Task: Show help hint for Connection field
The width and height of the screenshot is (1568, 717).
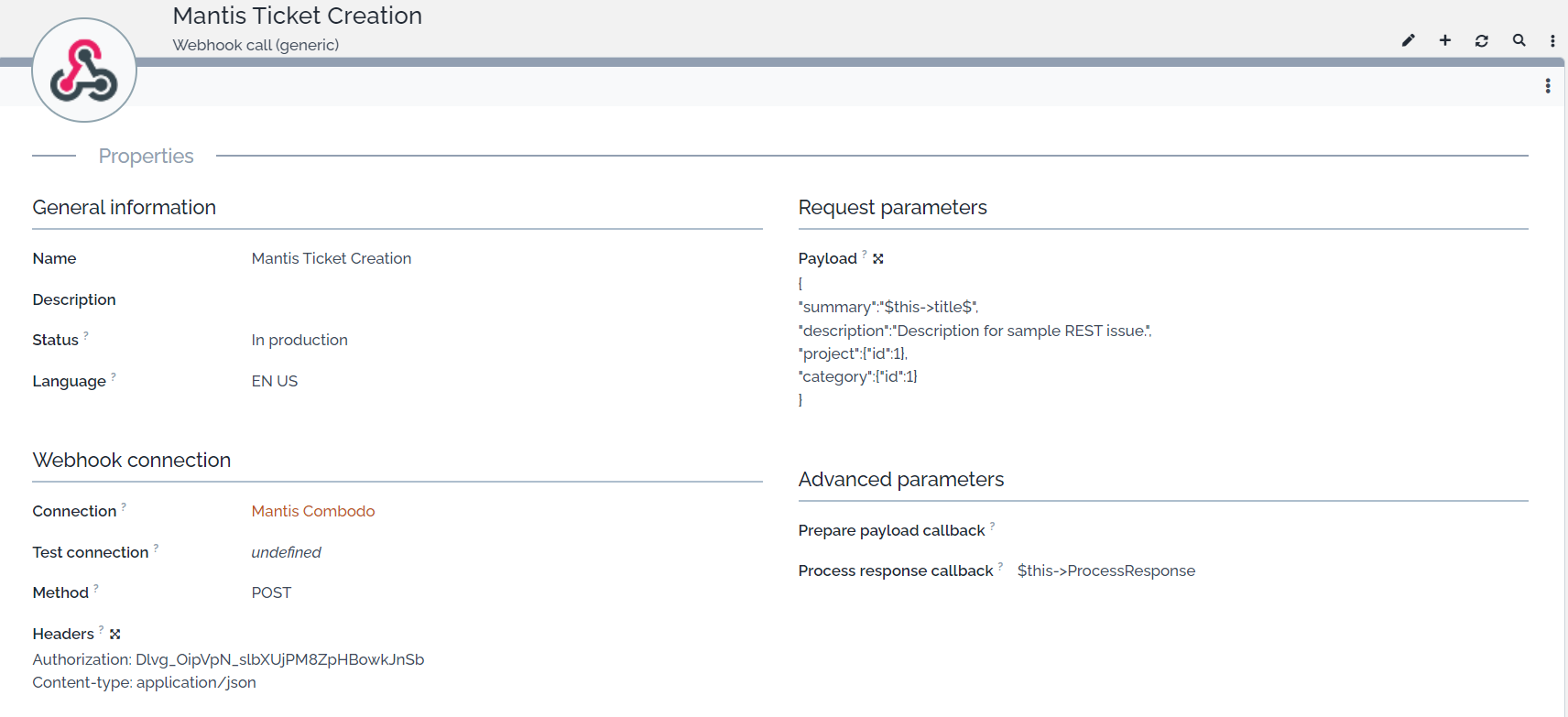Action: [x=124, y=506]
